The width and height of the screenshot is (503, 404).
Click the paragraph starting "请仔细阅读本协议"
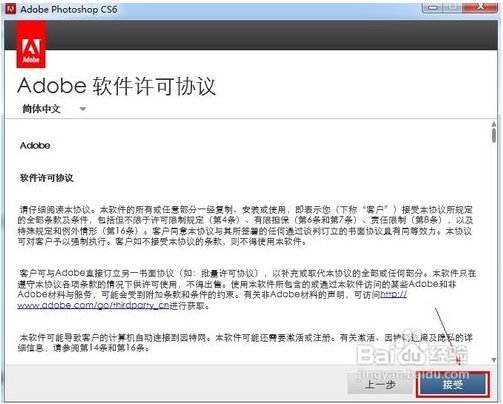[x=245, y=225]
